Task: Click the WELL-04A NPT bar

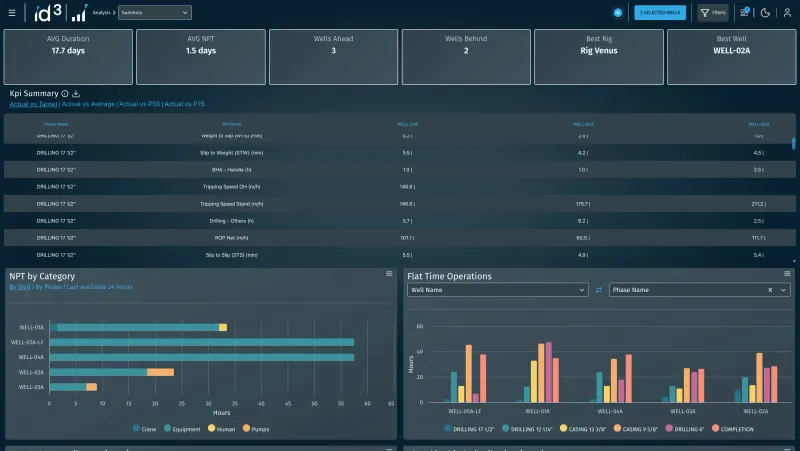Action: (x=202, y=357)
